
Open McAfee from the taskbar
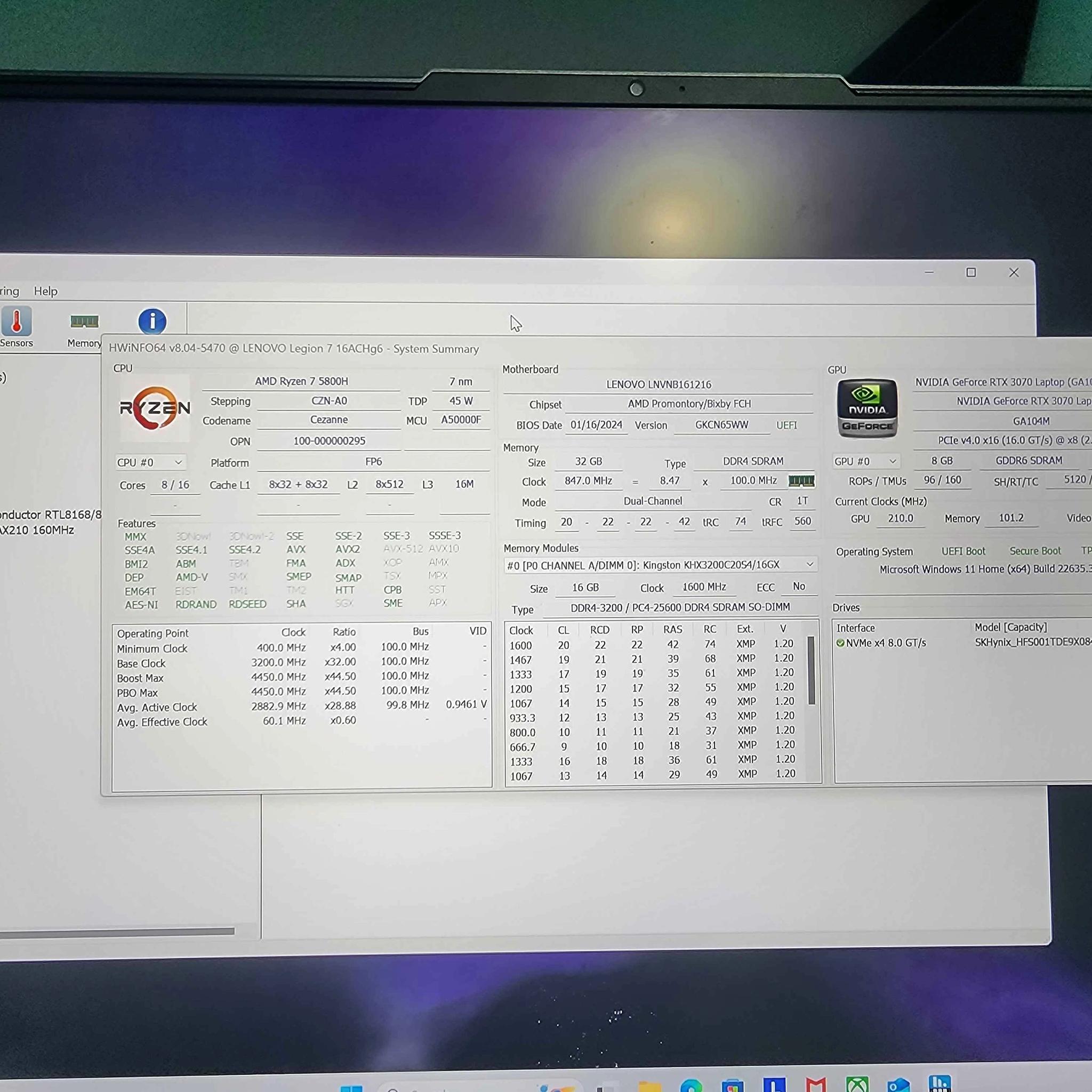pos(816,1084)
